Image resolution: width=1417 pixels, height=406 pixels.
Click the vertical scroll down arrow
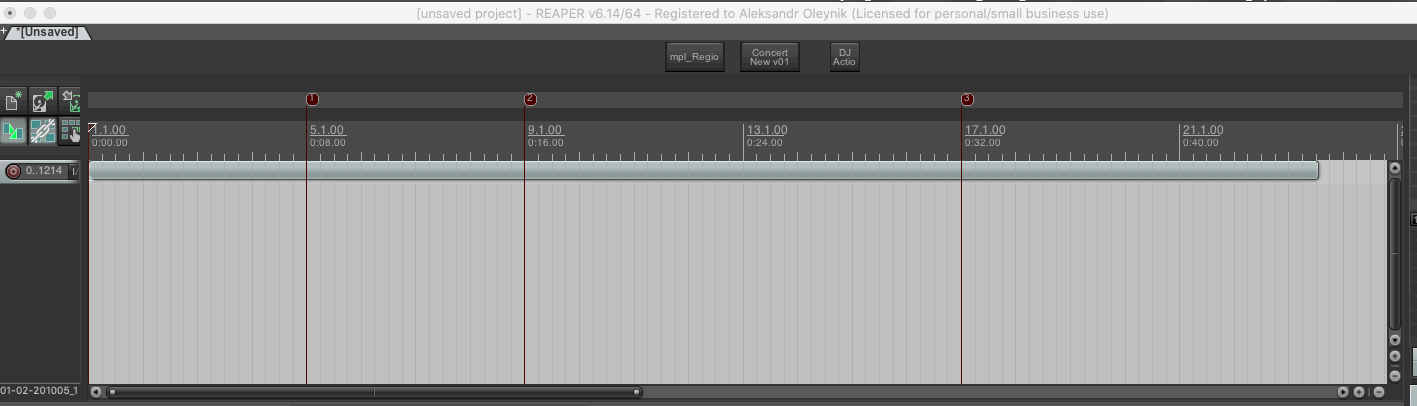[x=1395, y=340]
